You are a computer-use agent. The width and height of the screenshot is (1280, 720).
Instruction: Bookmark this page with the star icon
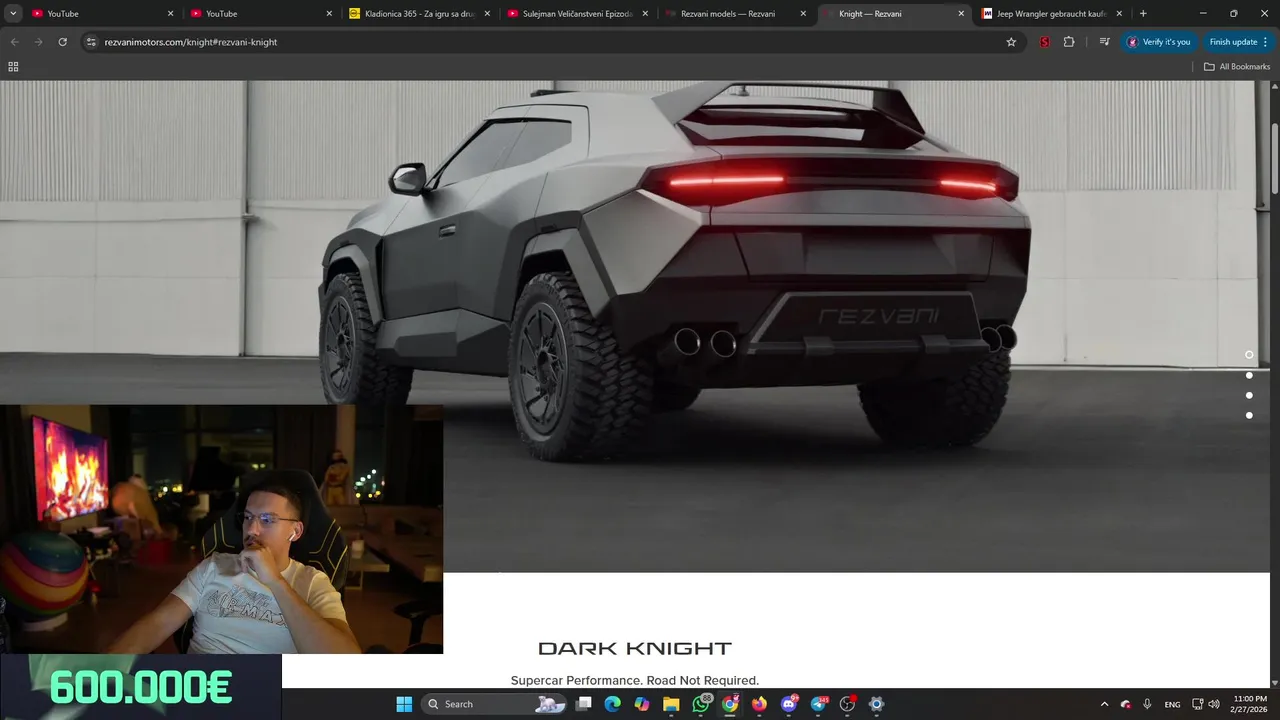click(x=1011, y=42)
